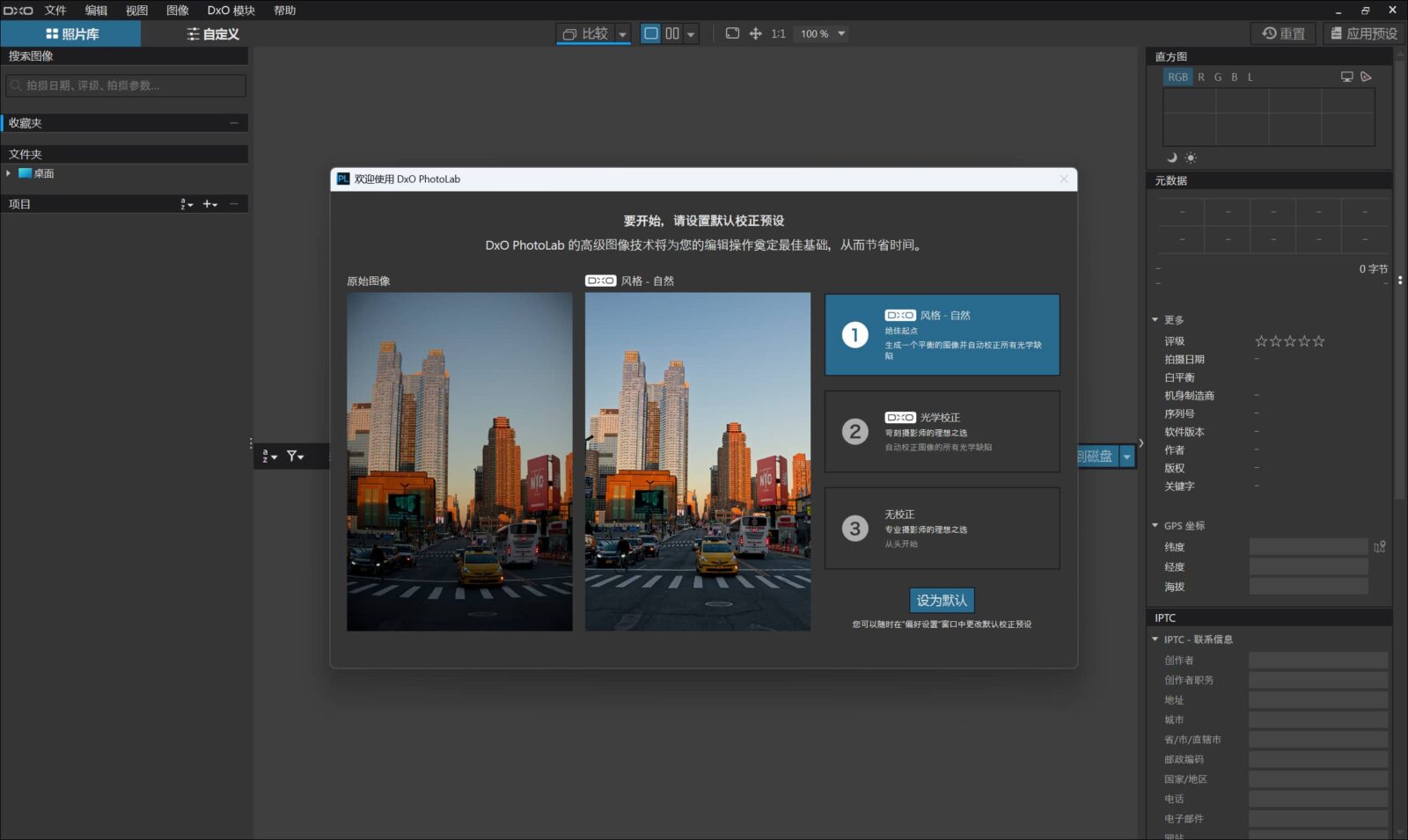Click the PhotoLab icon in dialog title bar
Image resolution: width=1408 pixels, height=840 pixels.
click(x=343, y=179)
